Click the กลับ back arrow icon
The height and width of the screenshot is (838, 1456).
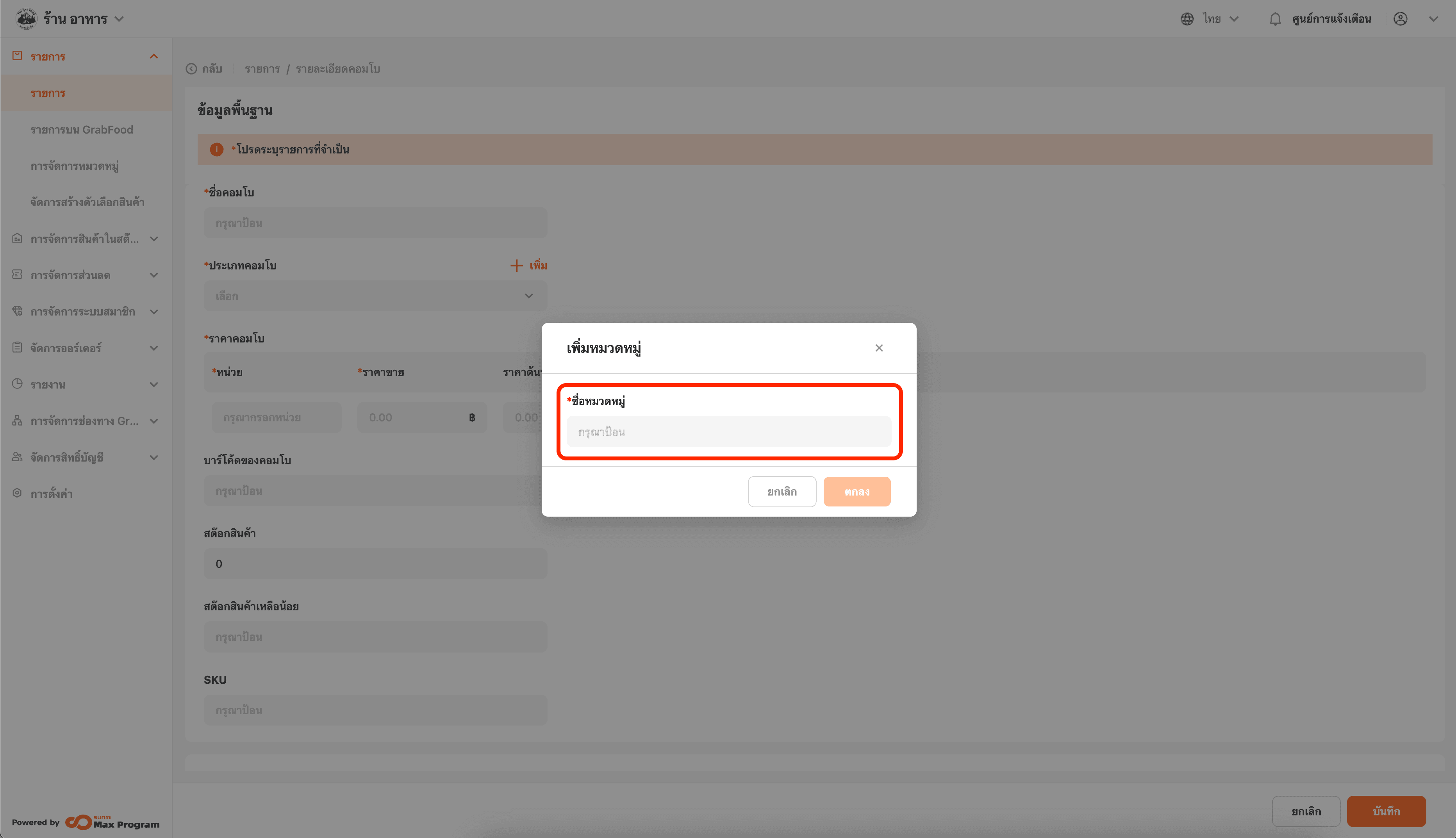tap(191, 69)
